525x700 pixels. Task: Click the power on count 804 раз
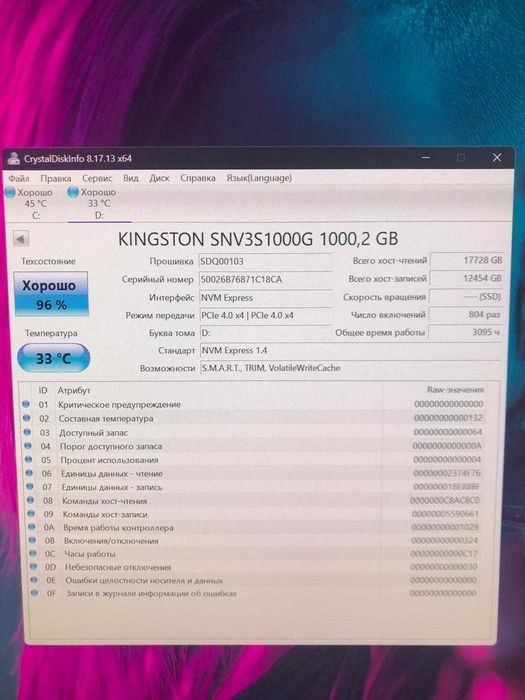(x=466, y=314)
